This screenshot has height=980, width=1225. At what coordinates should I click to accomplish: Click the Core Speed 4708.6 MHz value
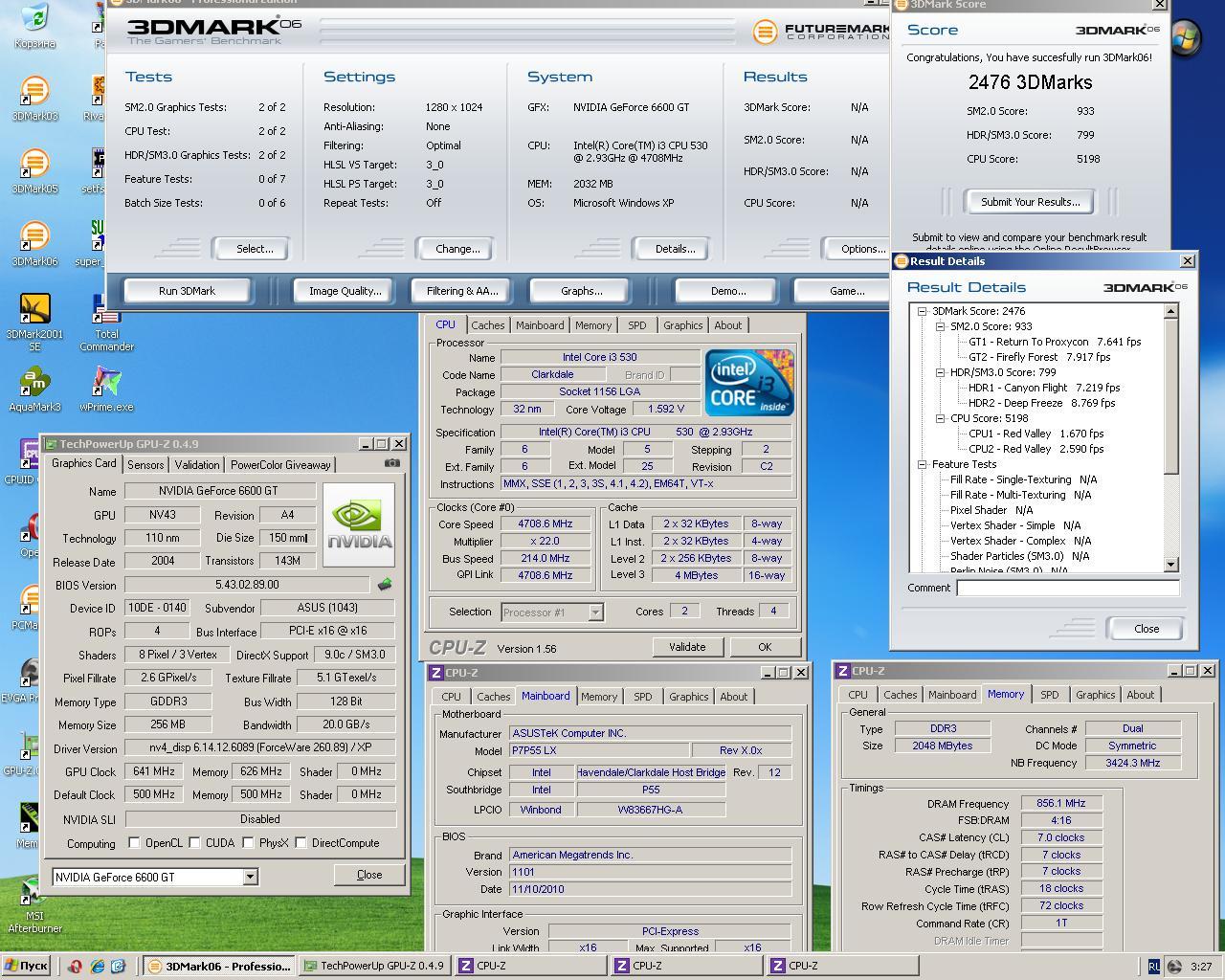(546, 524)
